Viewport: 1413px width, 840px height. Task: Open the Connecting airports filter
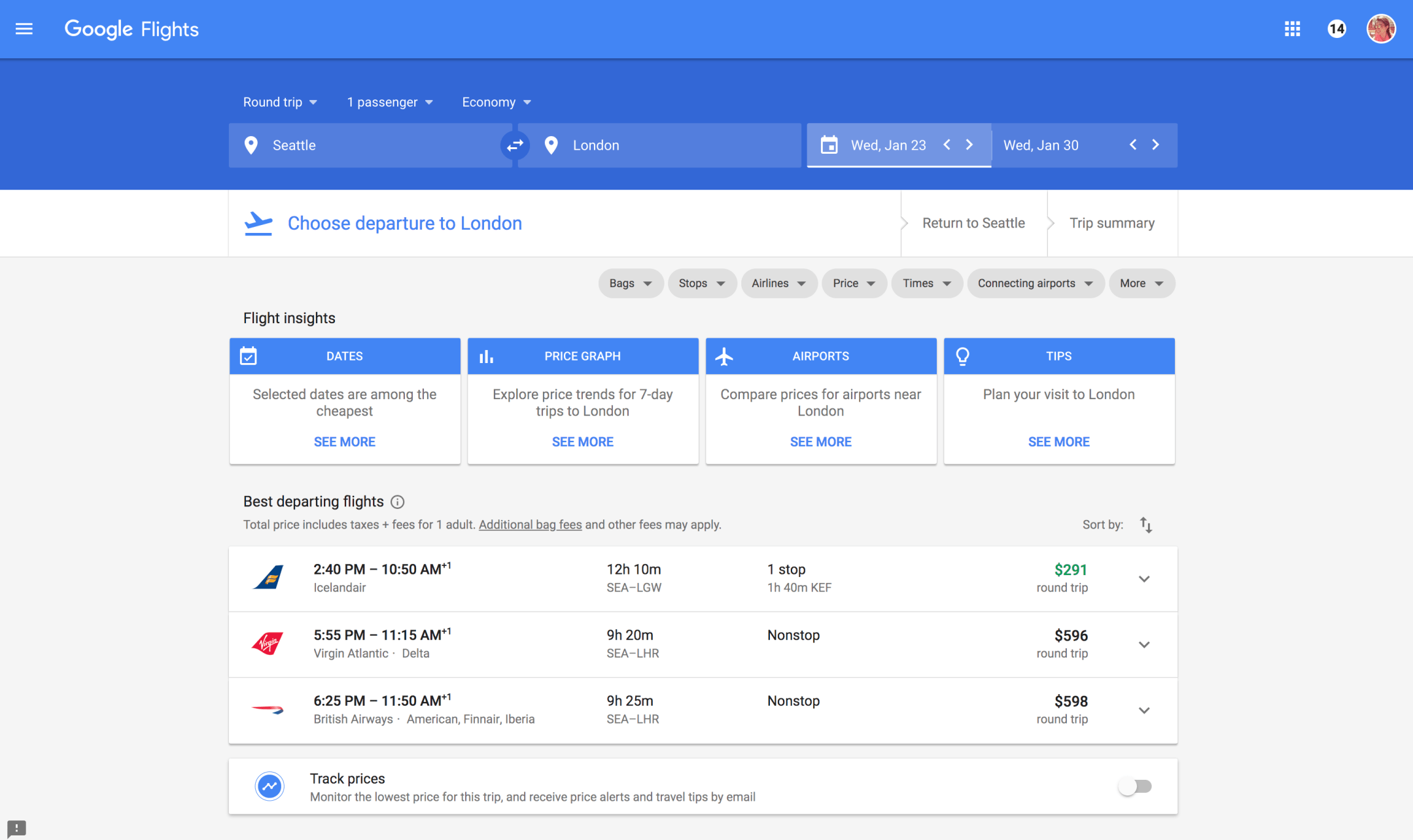[x=1036, y=283]
